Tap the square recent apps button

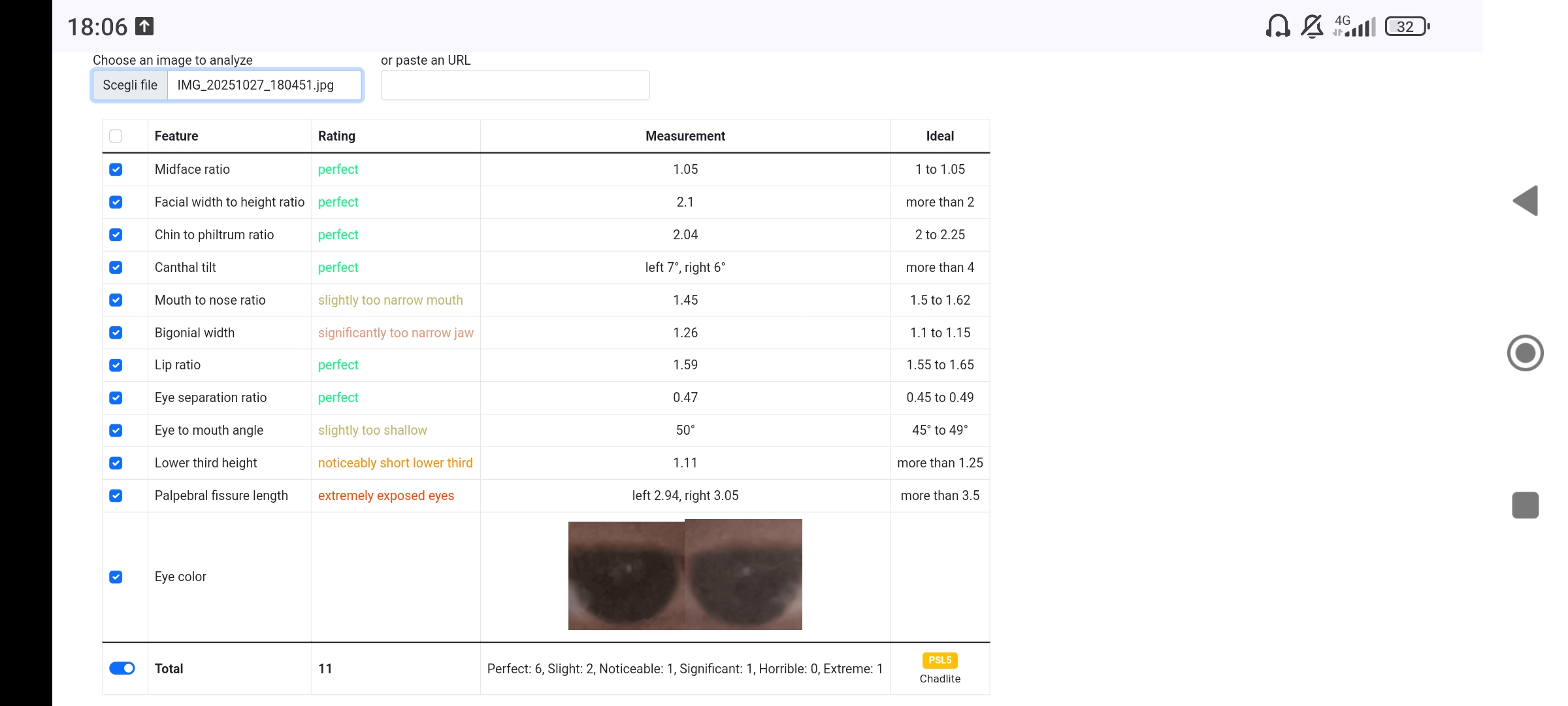coord(1526,505)
